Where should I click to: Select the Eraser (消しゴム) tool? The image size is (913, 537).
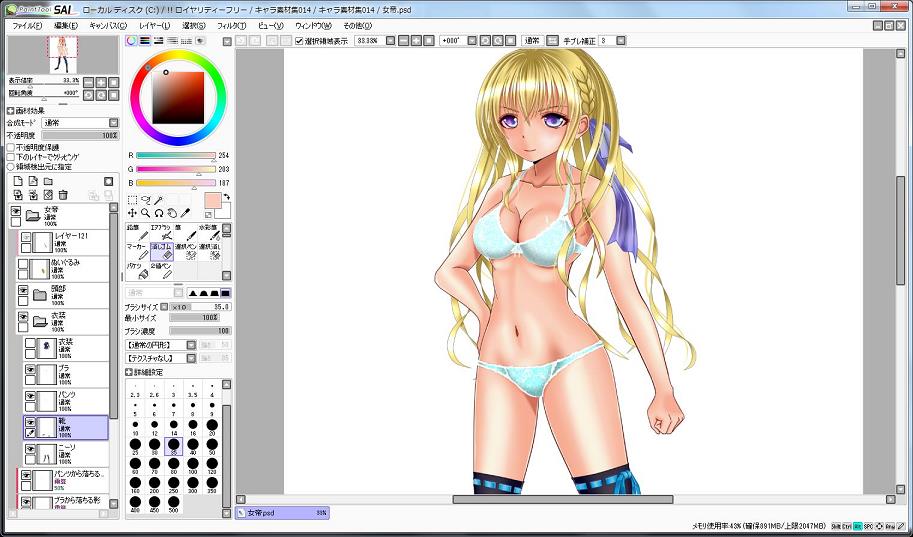coord(162,250)
